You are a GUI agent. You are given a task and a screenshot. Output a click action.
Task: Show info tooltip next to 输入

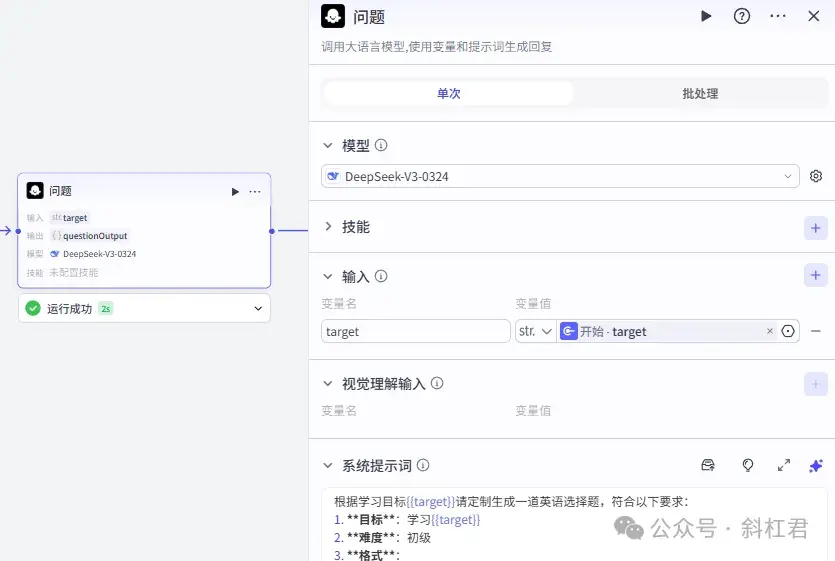(381, 276)
